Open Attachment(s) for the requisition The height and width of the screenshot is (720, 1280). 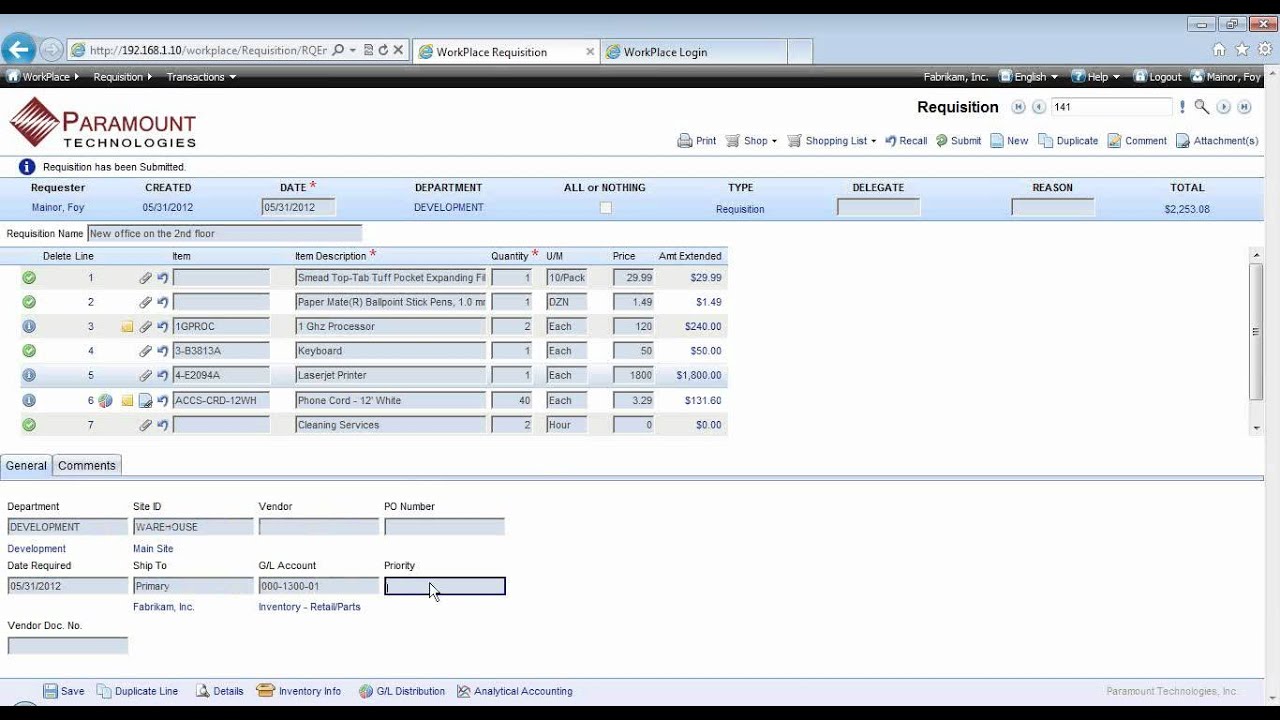coord(1217,141)
